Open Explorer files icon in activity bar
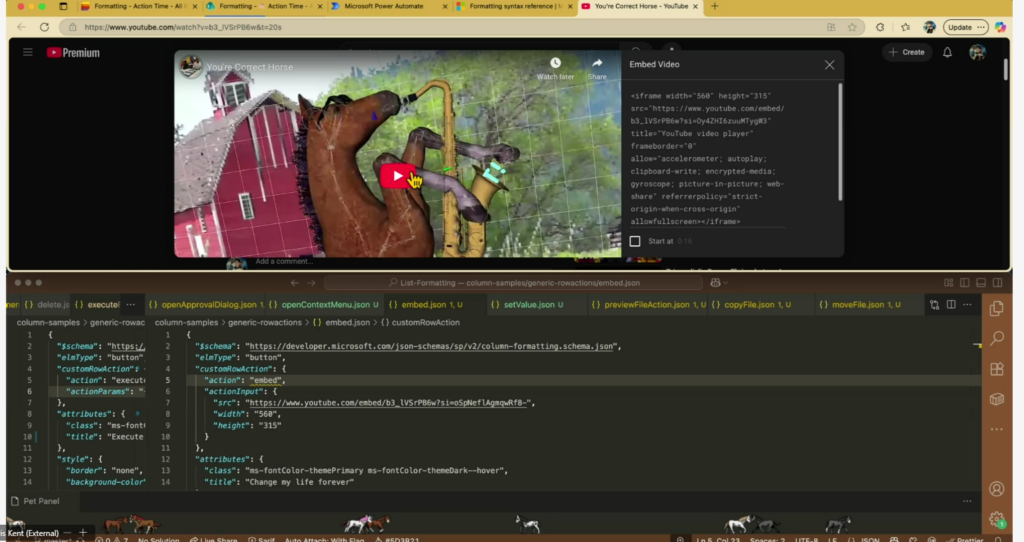Viewport: 1024px width, 542px height. [x=997, y=308]
